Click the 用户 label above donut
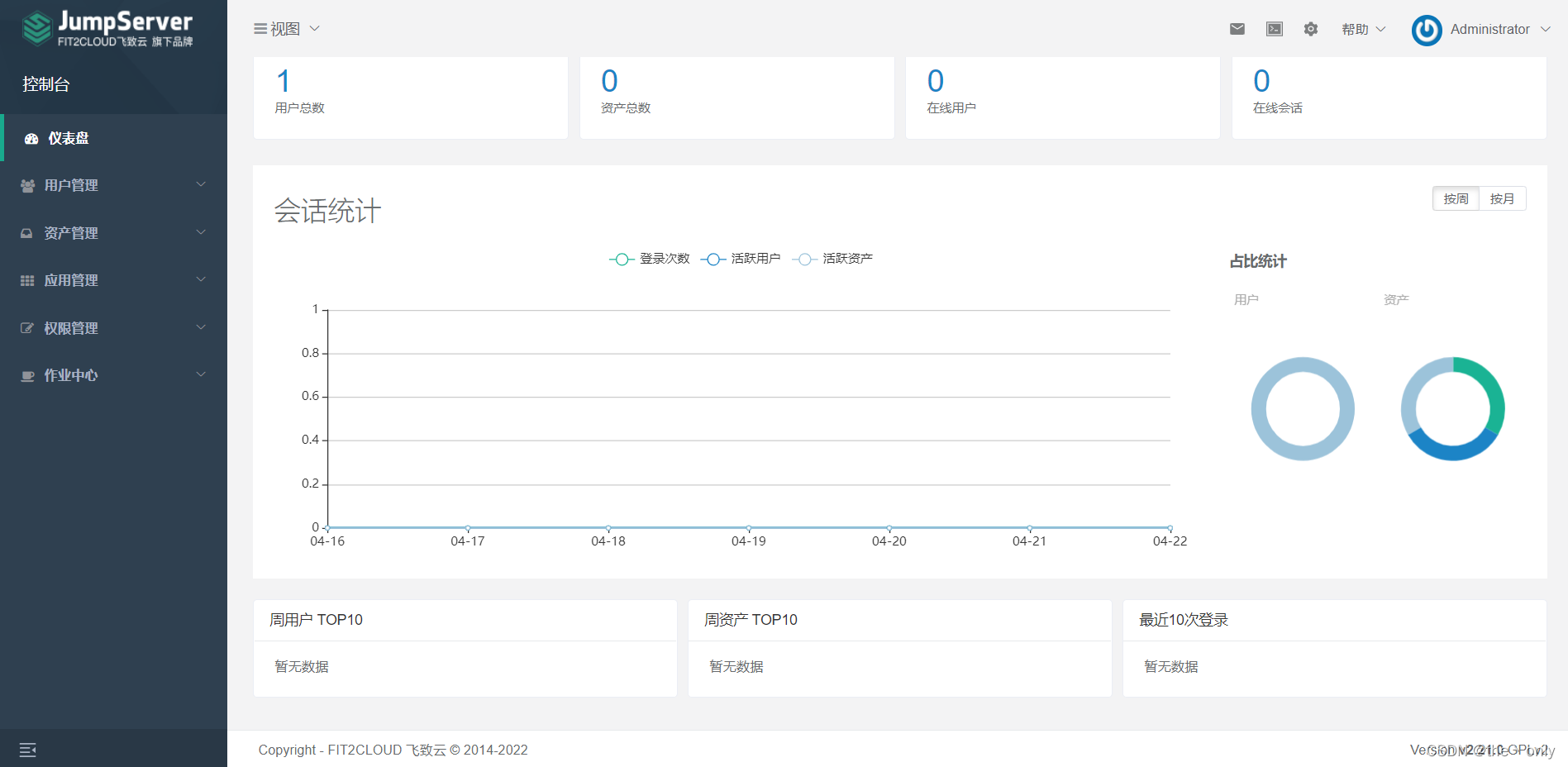The height and width of the screenshot is (767, 1568). tap(1246, 300)
